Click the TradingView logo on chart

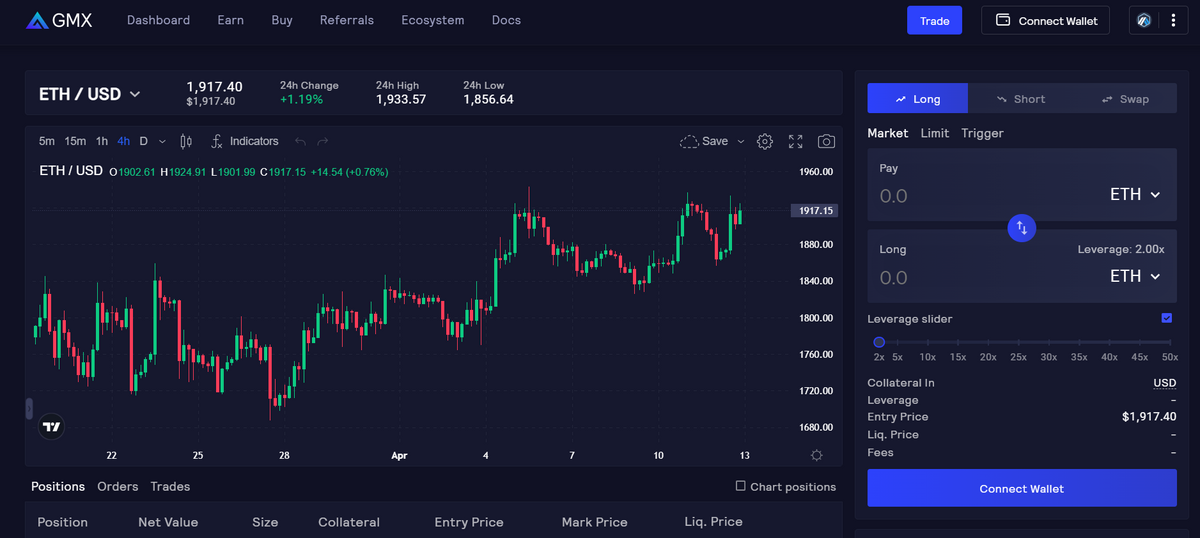(x=52, y=427)
